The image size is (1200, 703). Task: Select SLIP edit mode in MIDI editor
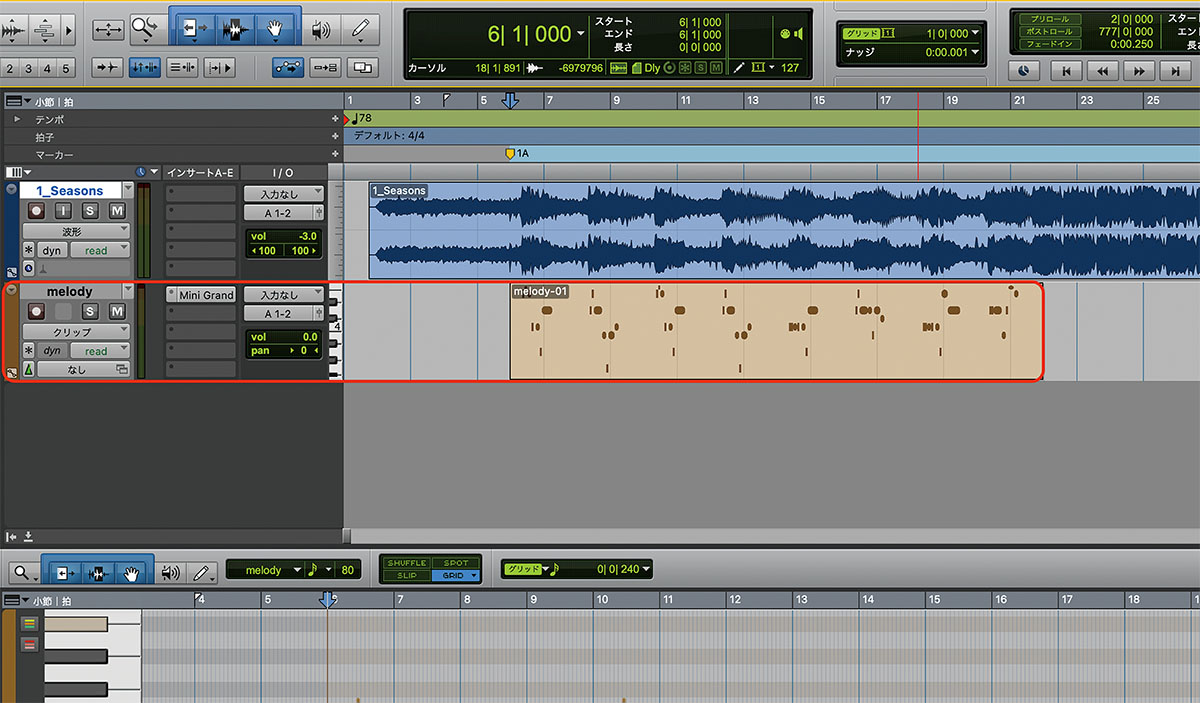[407, 576]
